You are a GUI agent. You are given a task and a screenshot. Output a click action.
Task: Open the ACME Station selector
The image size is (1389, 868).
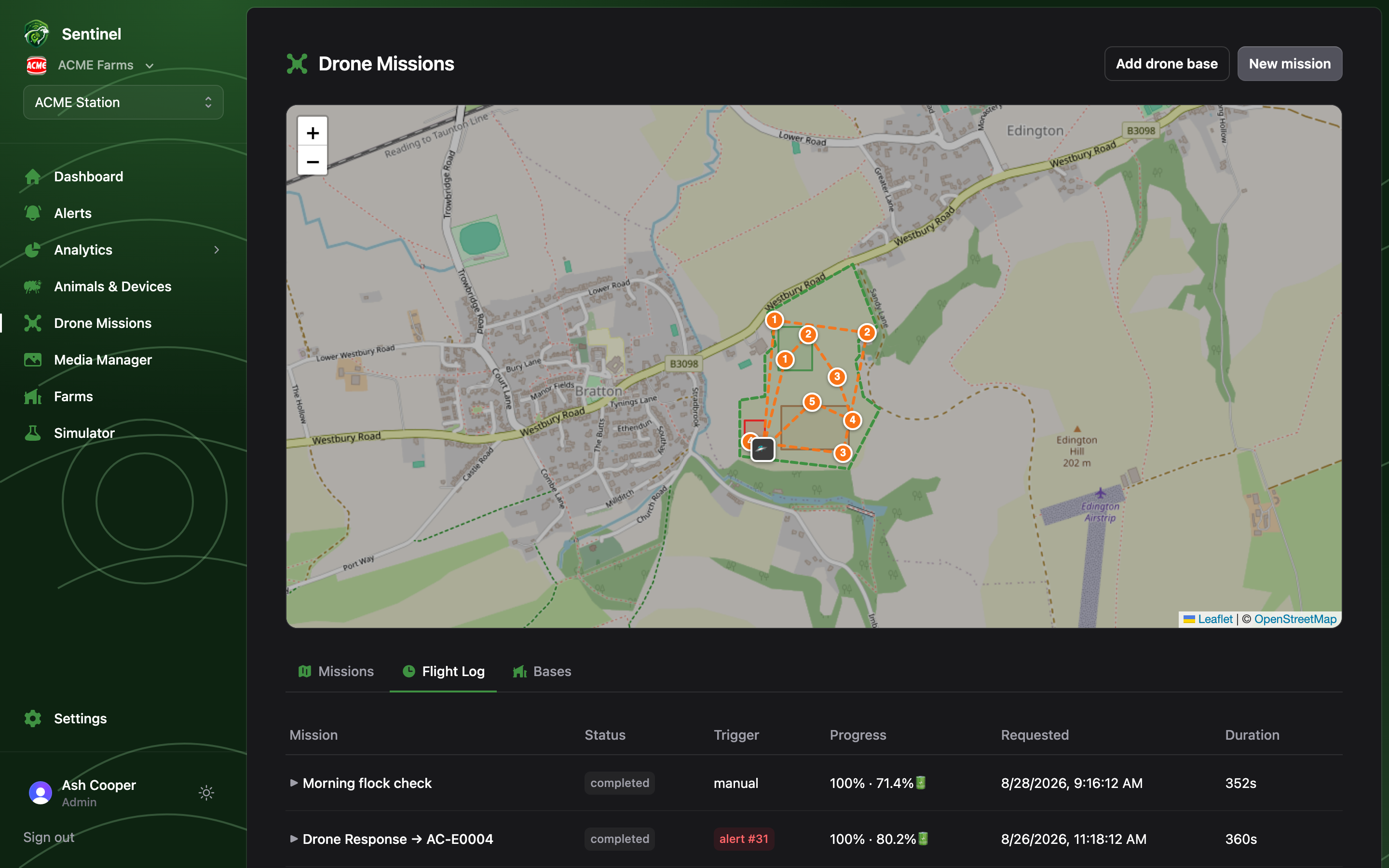[x=123, y=102]
